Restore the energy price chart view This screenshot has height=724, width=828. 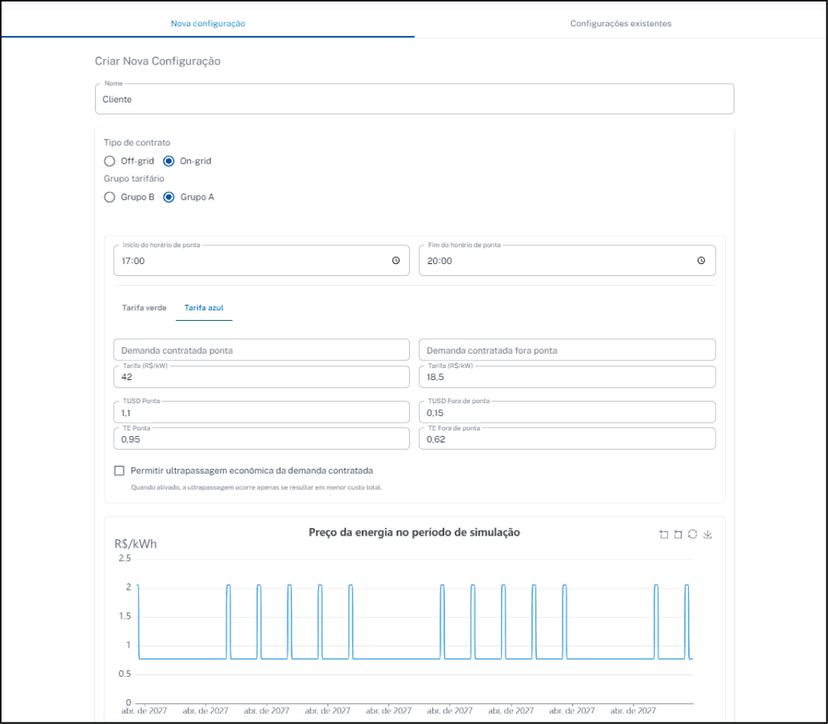pyautogui.click(x=692, y=535)
